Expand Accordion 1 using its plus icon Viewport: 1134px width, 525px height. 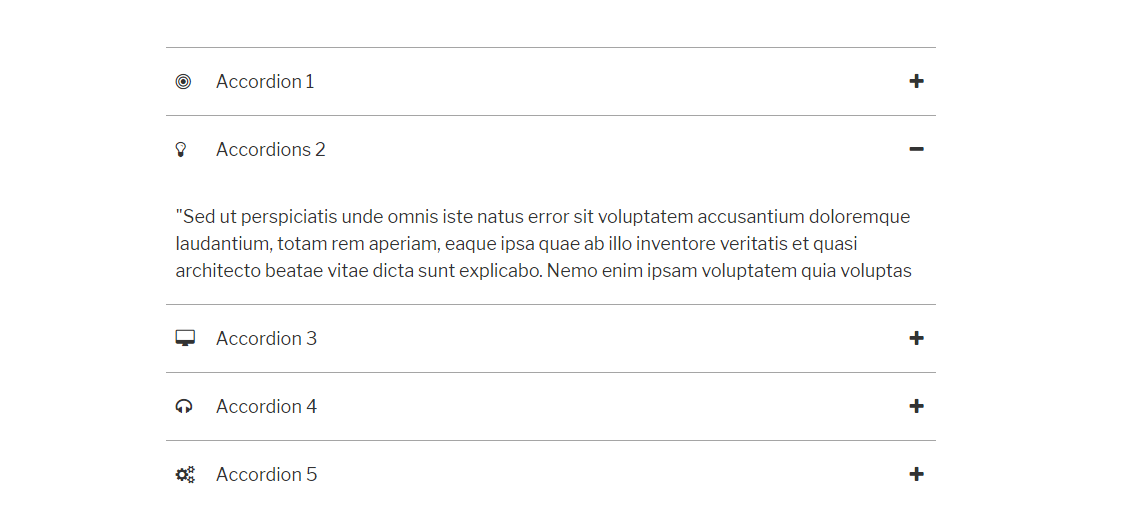[x=916, y=81]
